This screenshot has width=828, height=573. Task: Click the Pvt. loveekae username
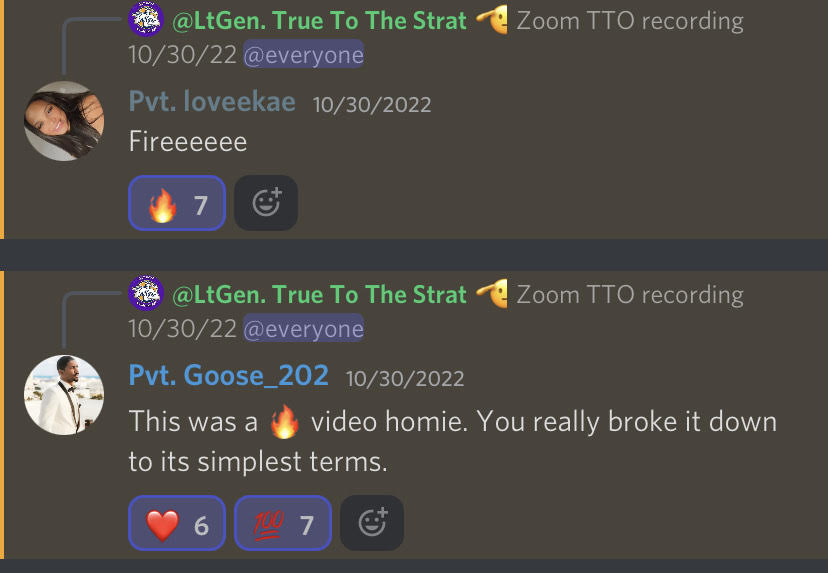pos(212,101)
